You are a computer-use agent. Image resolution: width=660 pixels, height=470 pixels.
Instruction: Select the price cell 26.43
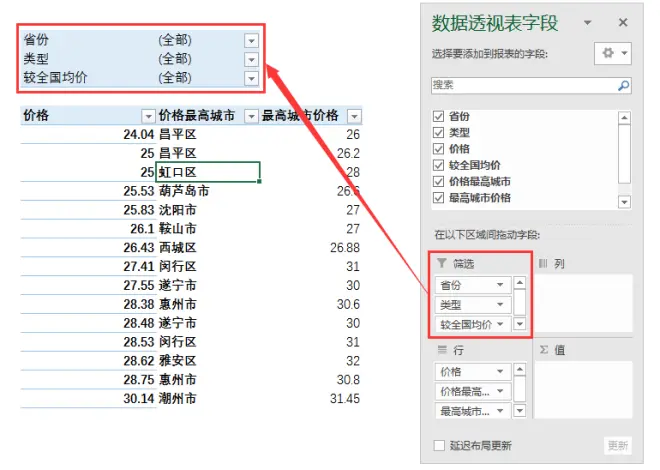pos(88,247)
